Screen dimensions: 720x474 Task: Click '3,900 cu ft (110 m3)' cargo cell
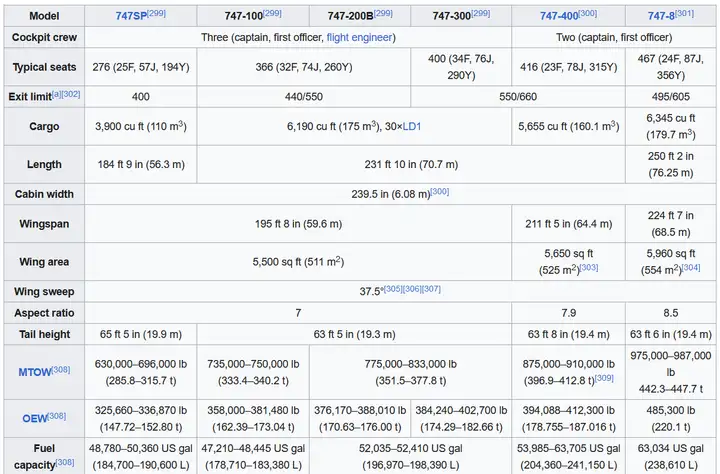pyautogui.click(x=141, y=126)
